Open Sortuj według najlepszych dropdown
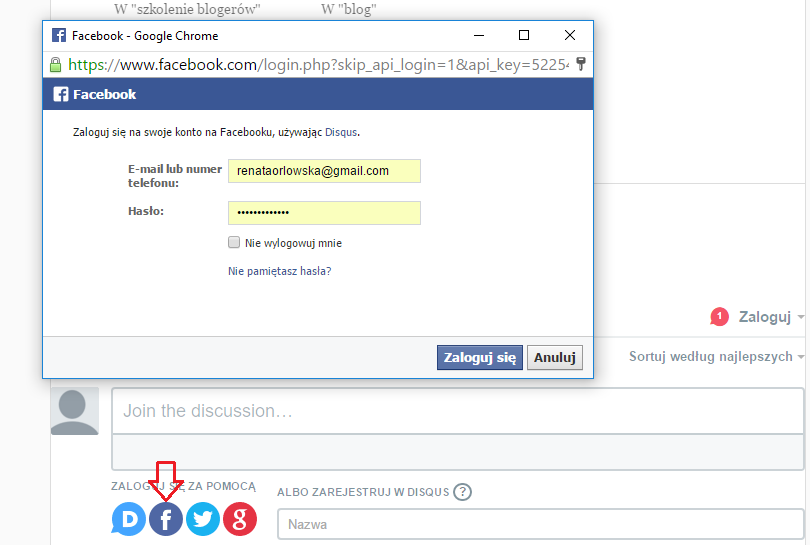 [716, 356]
